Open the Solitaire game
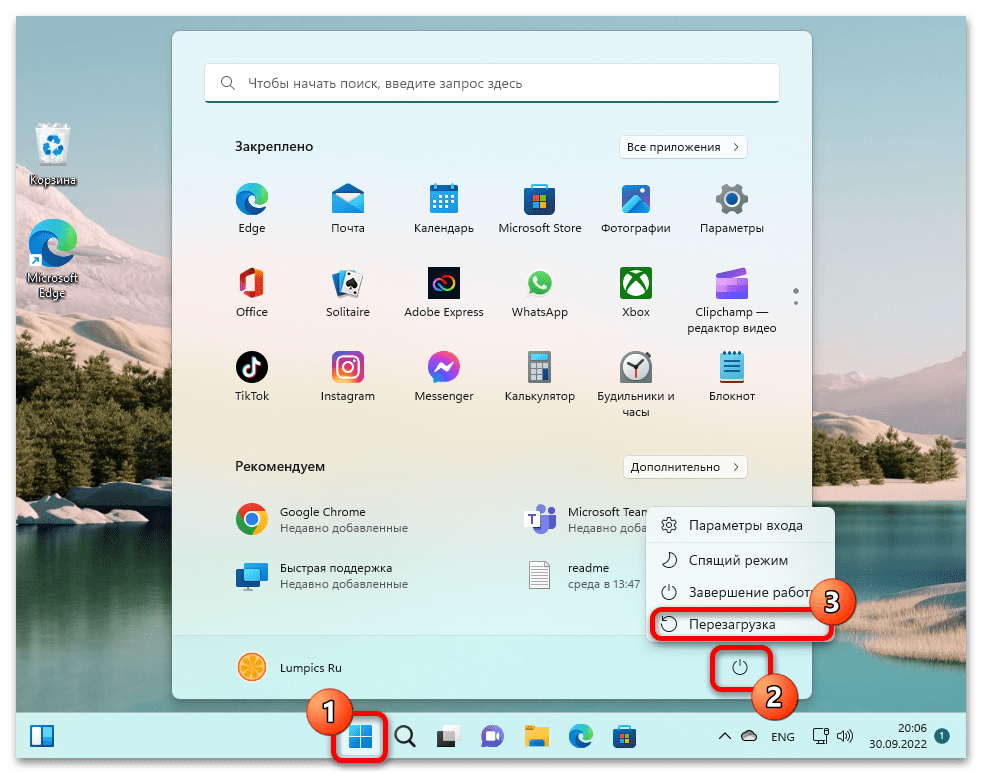 tap(348, 293)
